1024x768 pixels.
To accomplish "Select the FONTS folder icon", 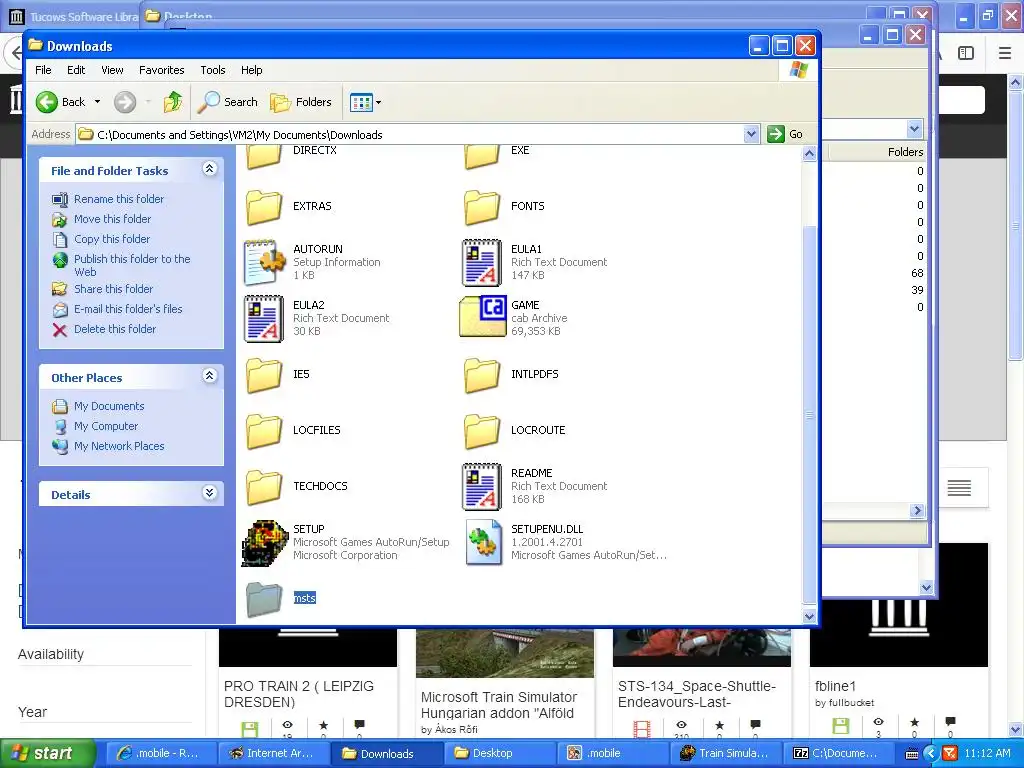I will coord(482,207).
